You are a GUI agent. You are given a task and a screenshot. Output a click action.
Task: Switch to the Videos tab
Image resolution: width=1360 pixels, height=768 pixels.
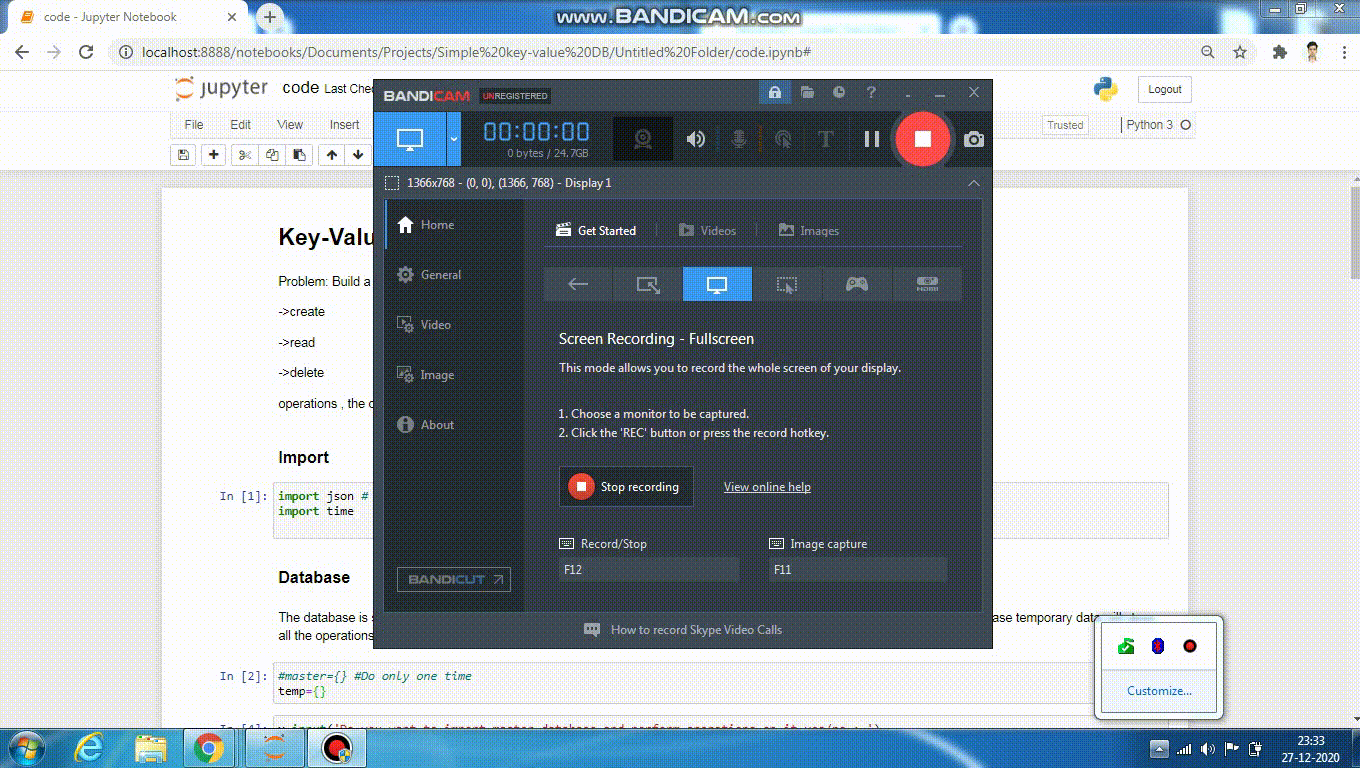click(707, 231)
